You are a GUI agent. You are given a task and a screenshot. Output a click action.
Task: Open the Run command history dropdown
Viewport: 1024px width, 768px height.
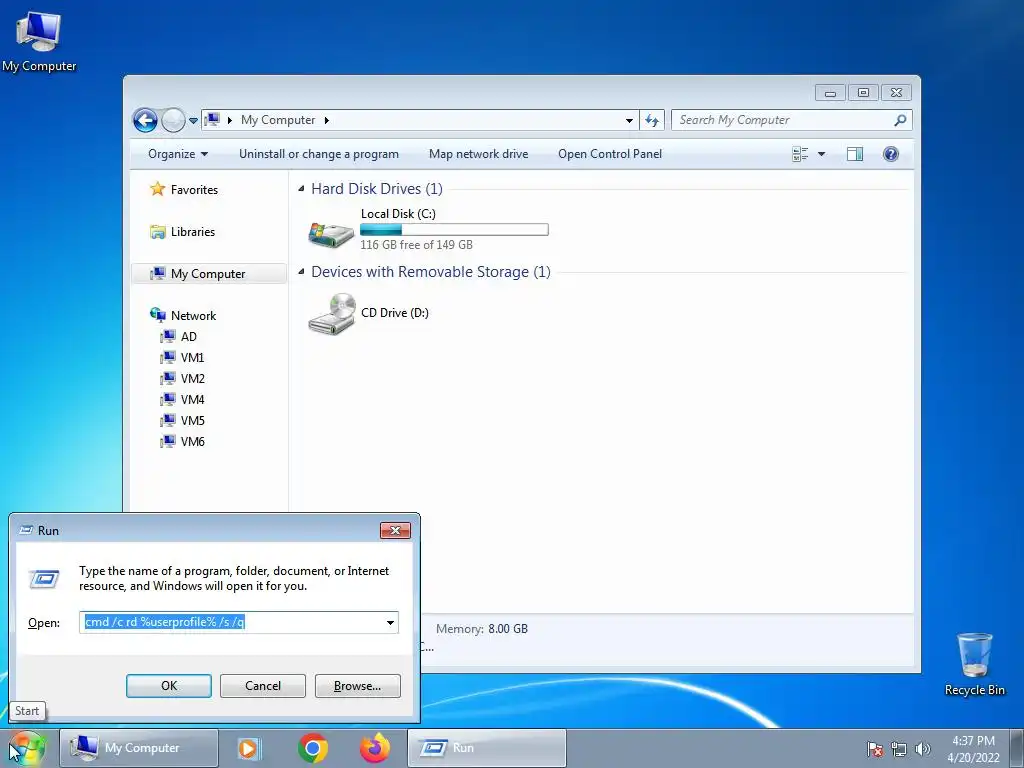391,622
